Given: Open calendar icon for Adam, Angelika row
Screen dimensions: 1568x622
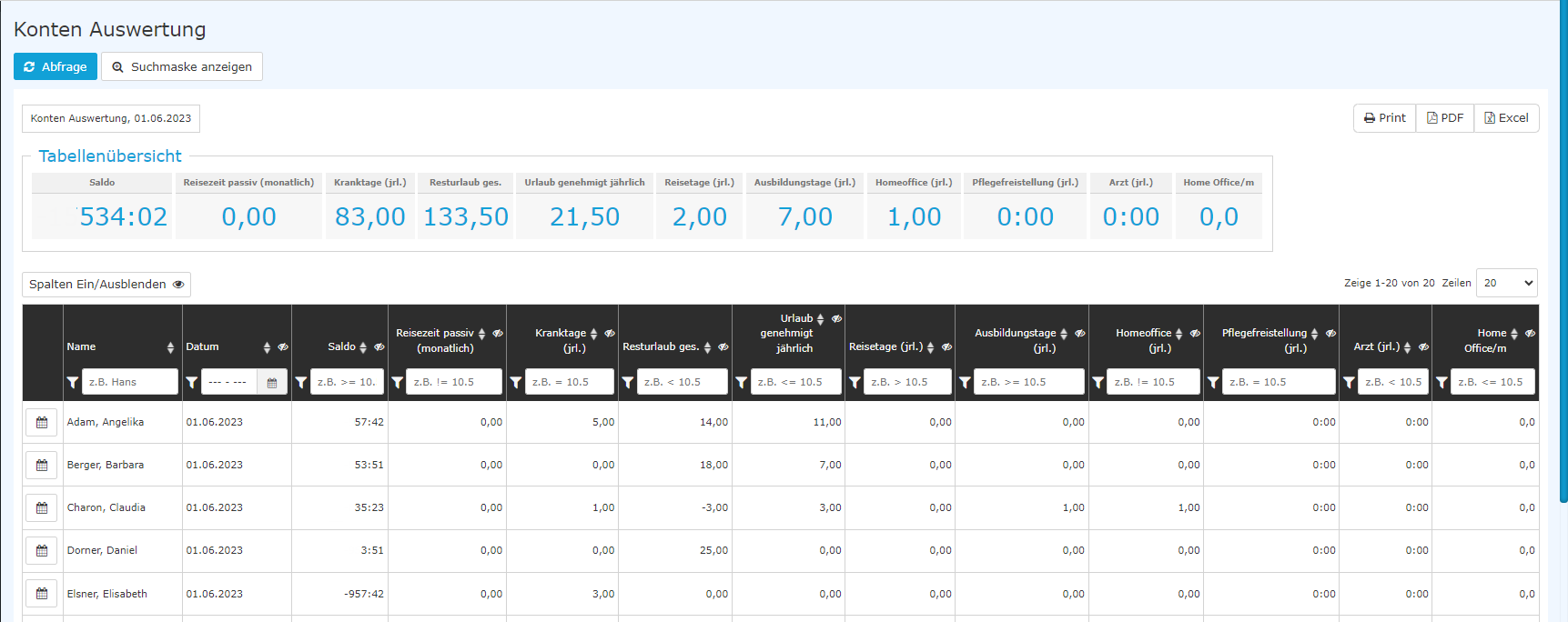Looking at the screenshot, I should pyautogui.click(x=42, y=422).
